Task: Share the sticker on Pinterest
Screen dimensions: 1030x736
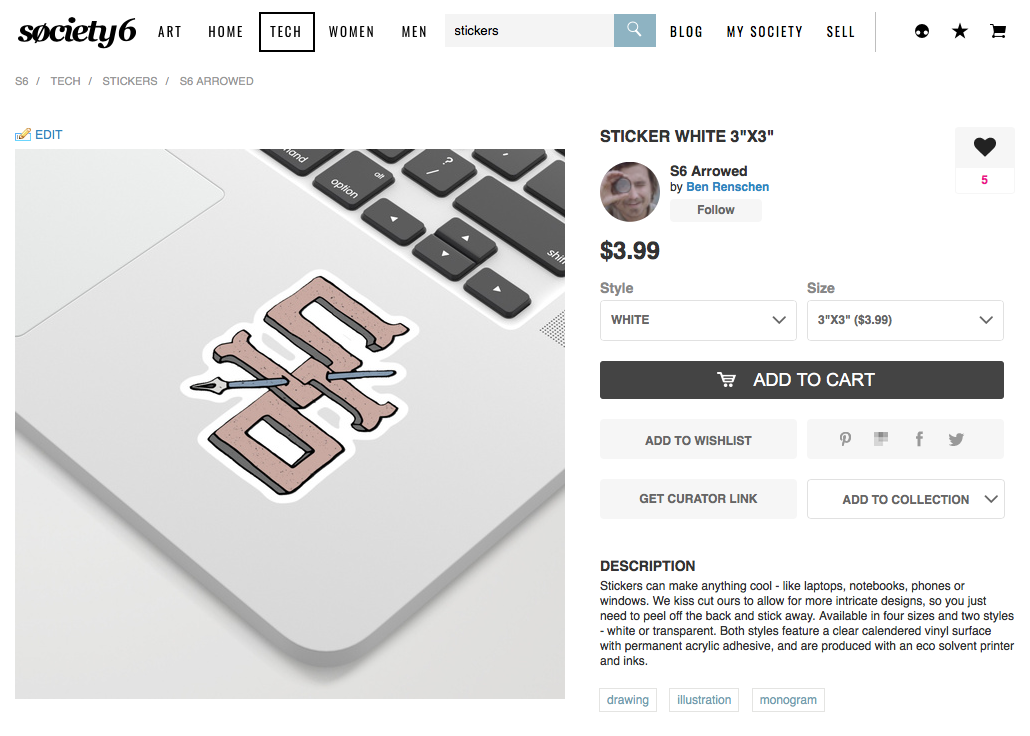Action: pos(845,439)
